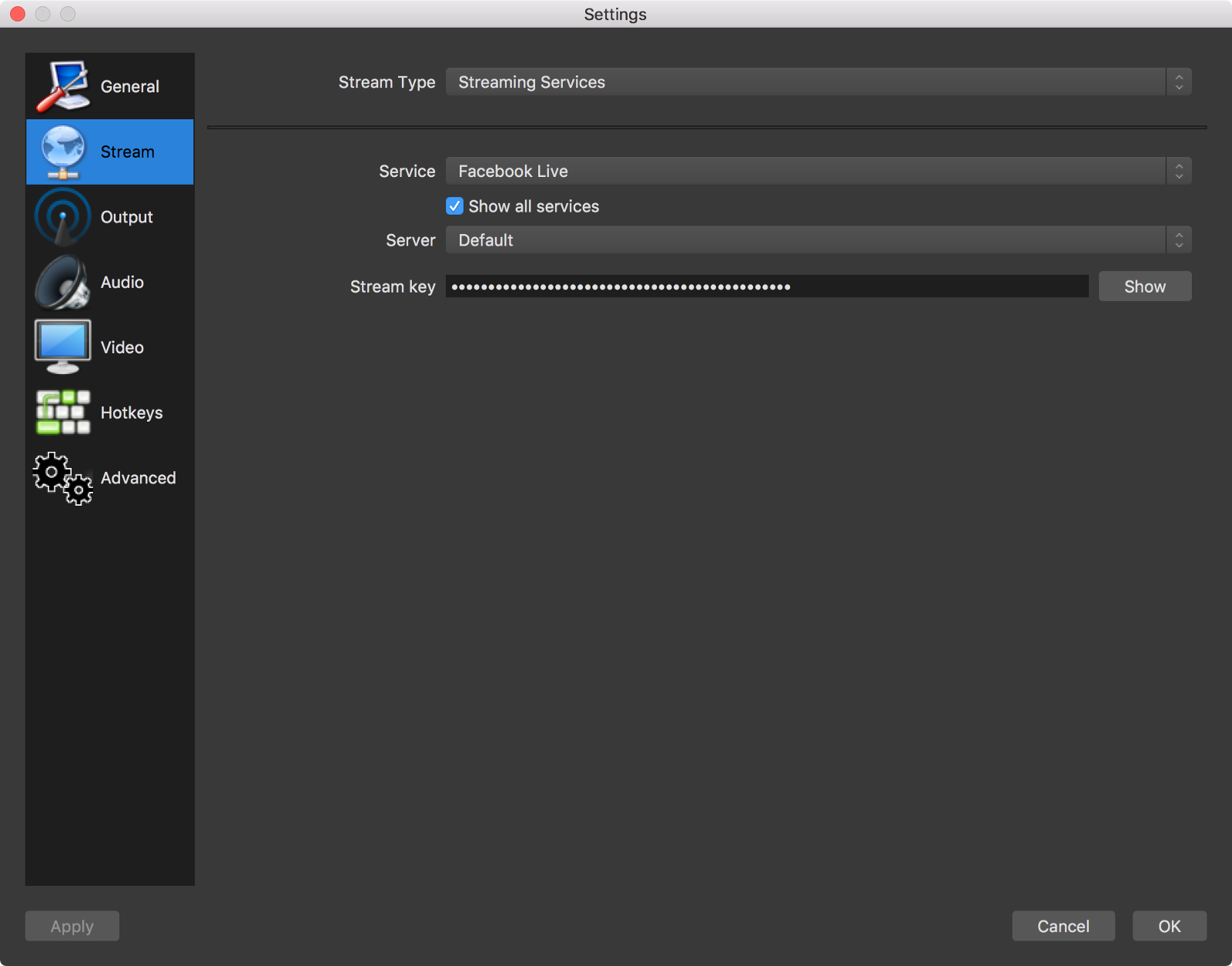The width and height of the screenshot is (1232, 966).
Task: Cancel the settings dialog
Action: click(x=1063, y=926)
